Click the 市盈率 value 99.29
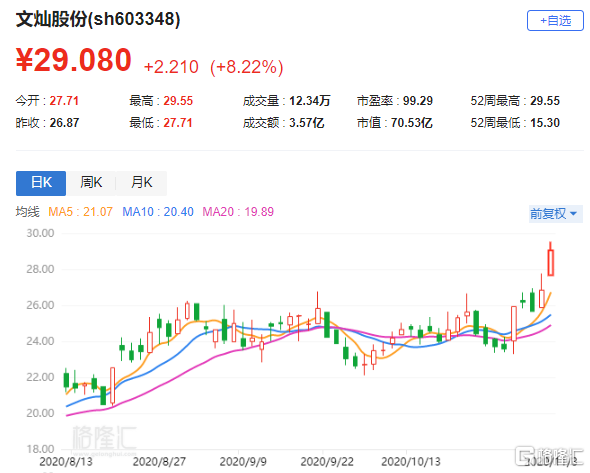The image size is (590, 473). coord(418,101)
